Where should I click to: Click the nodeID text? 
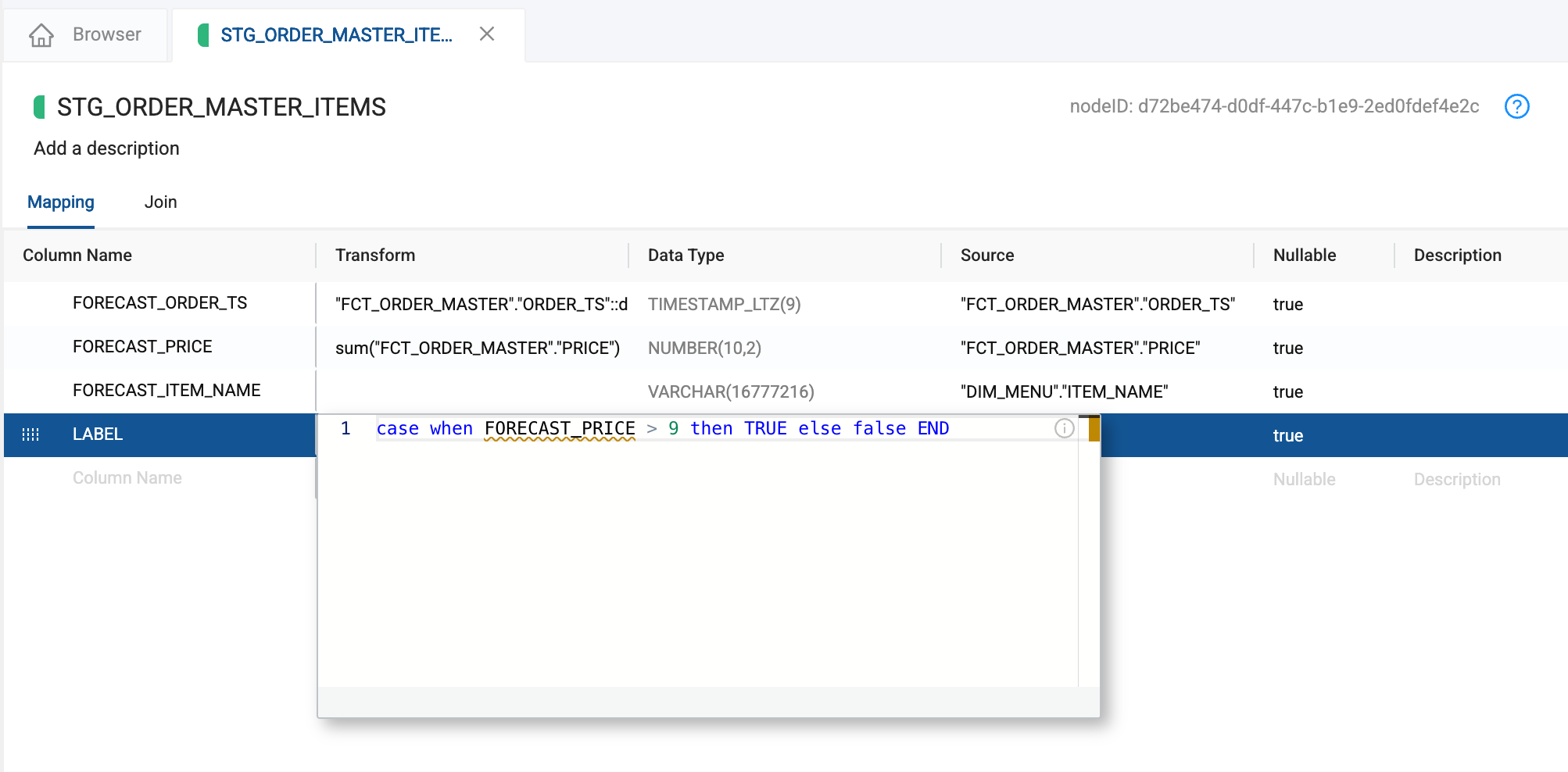[1274, 106]
